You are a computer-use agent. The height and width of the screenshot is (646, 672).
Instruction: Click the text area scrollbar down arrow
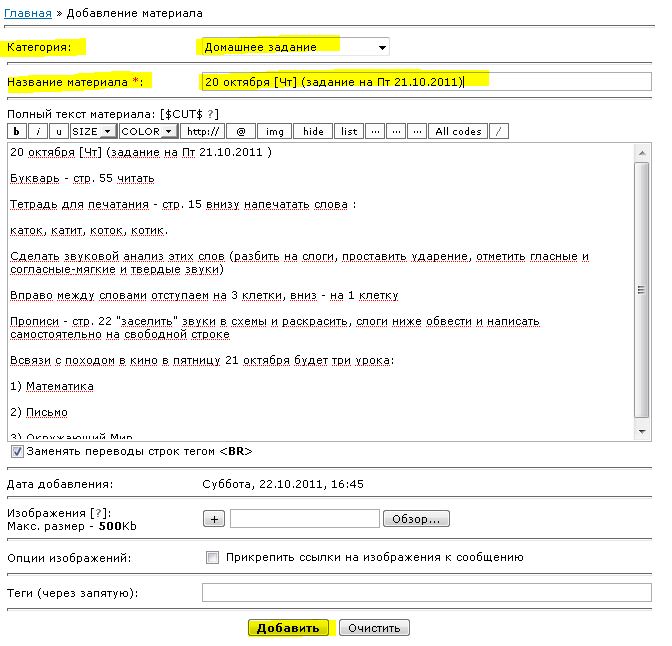coord(642,432)
